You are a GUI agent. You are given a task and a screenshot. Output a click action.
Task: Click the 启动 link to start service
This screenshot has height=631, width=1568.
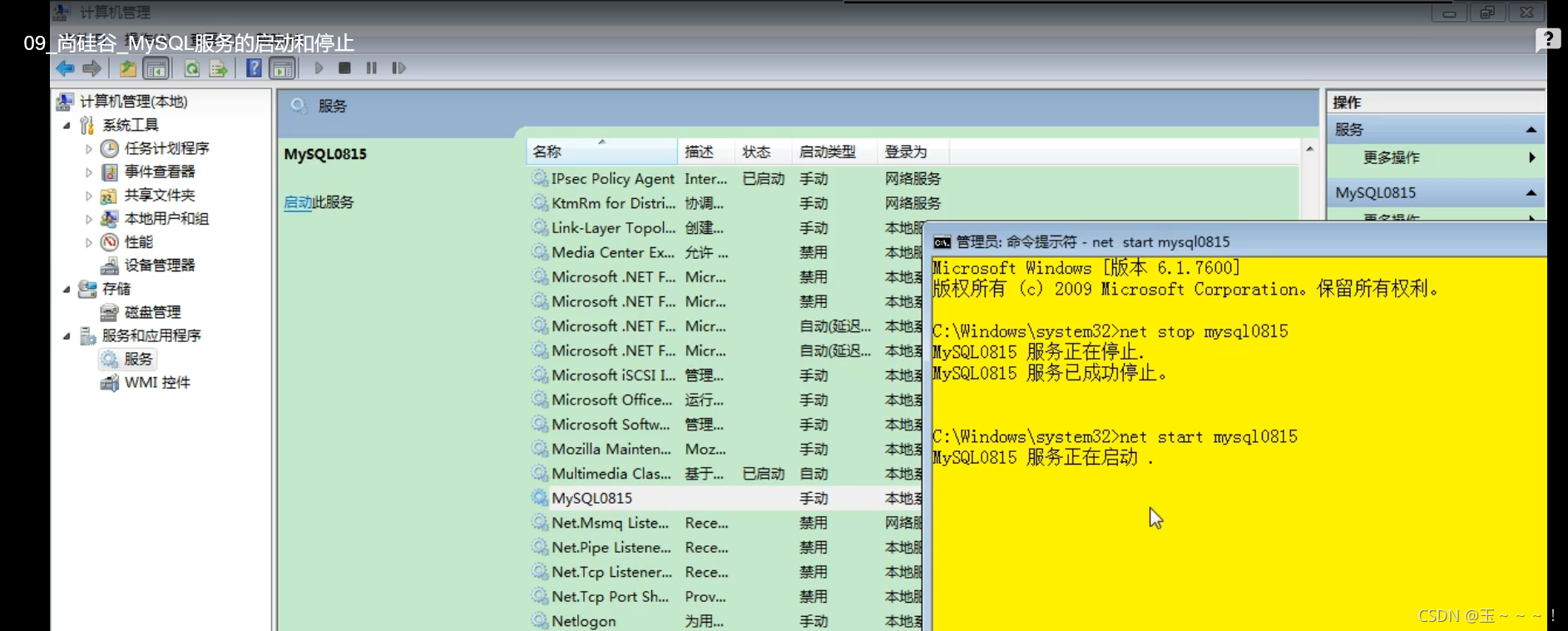click(298, 202)
